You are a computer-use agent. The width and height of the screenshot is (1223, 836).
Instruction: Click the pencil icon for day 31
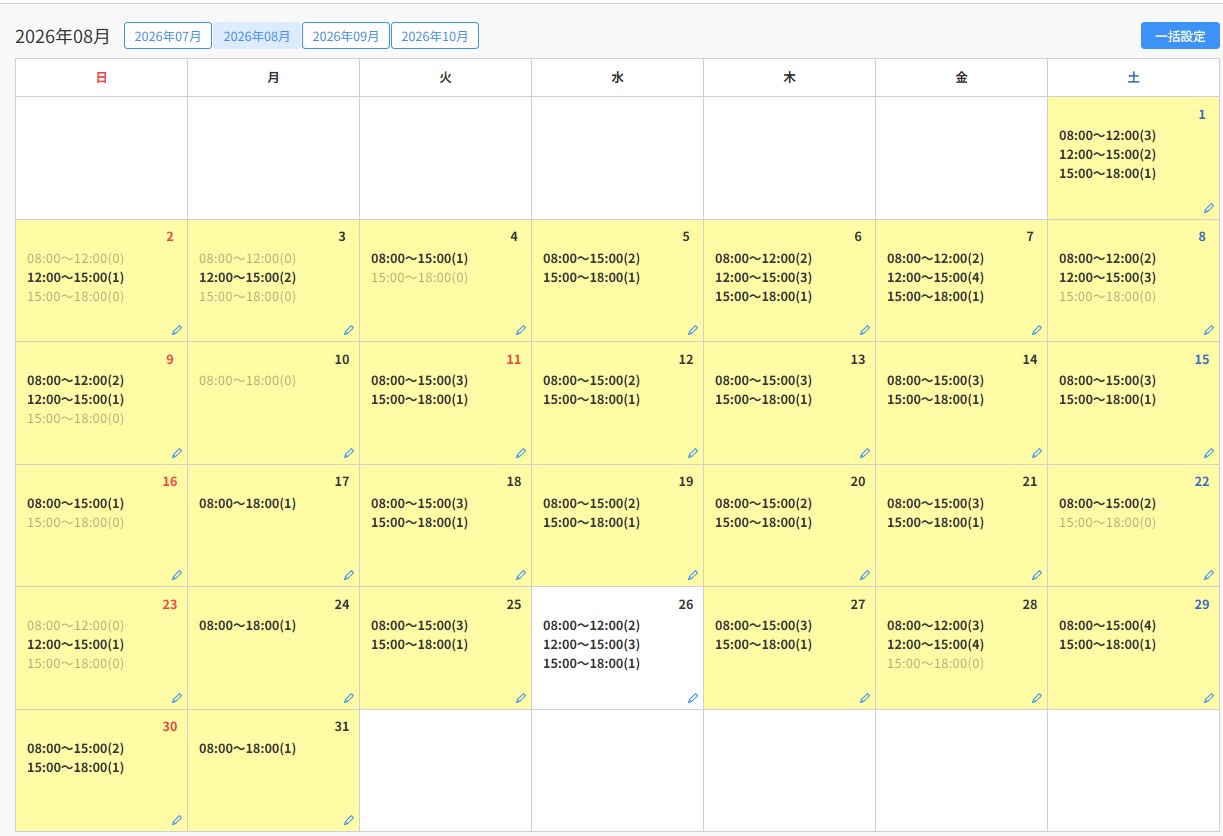pos(348,820)
